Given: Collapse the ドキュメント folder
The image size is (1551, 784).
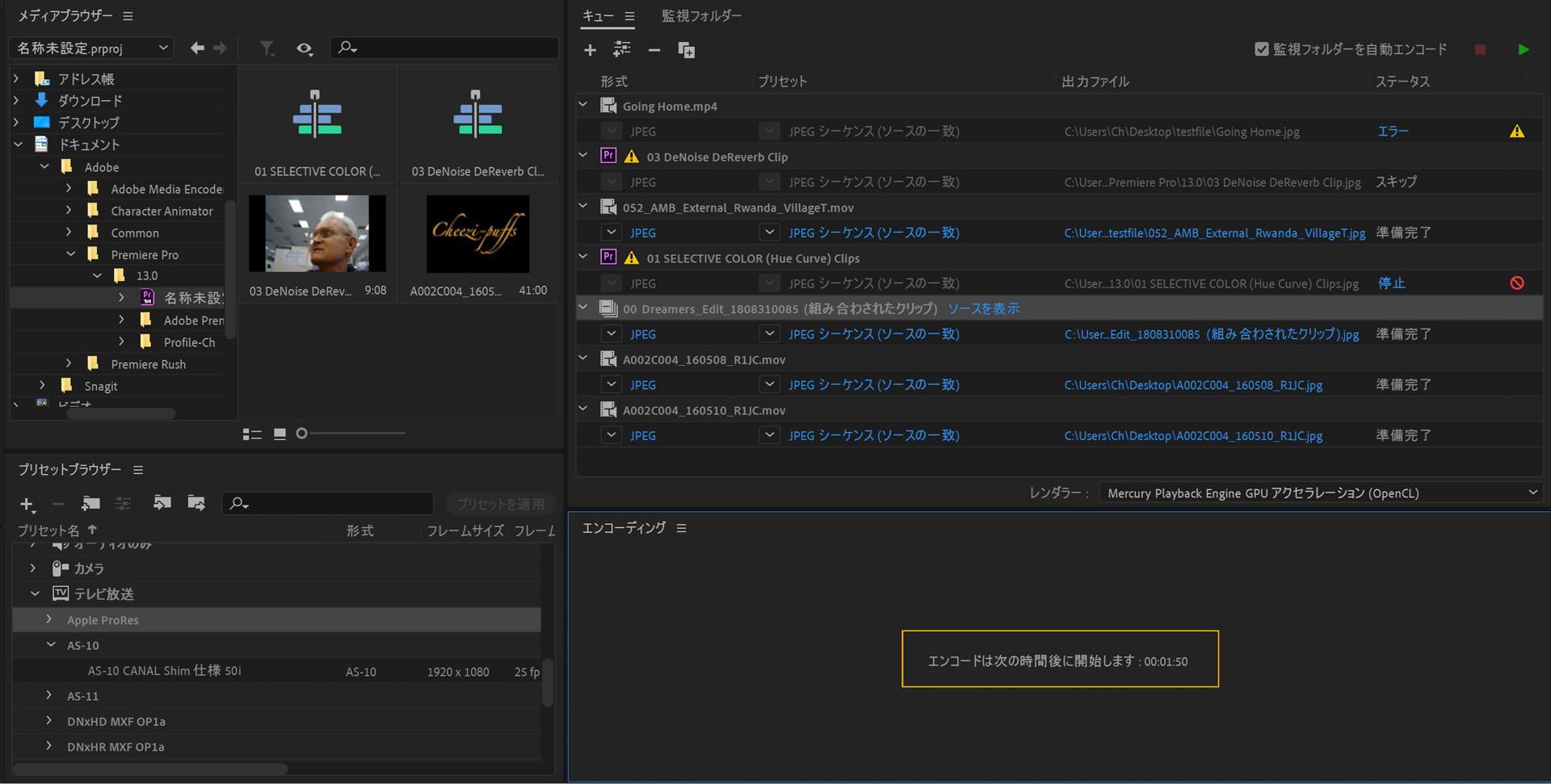Looking at the screenshot, I should 18,144.
